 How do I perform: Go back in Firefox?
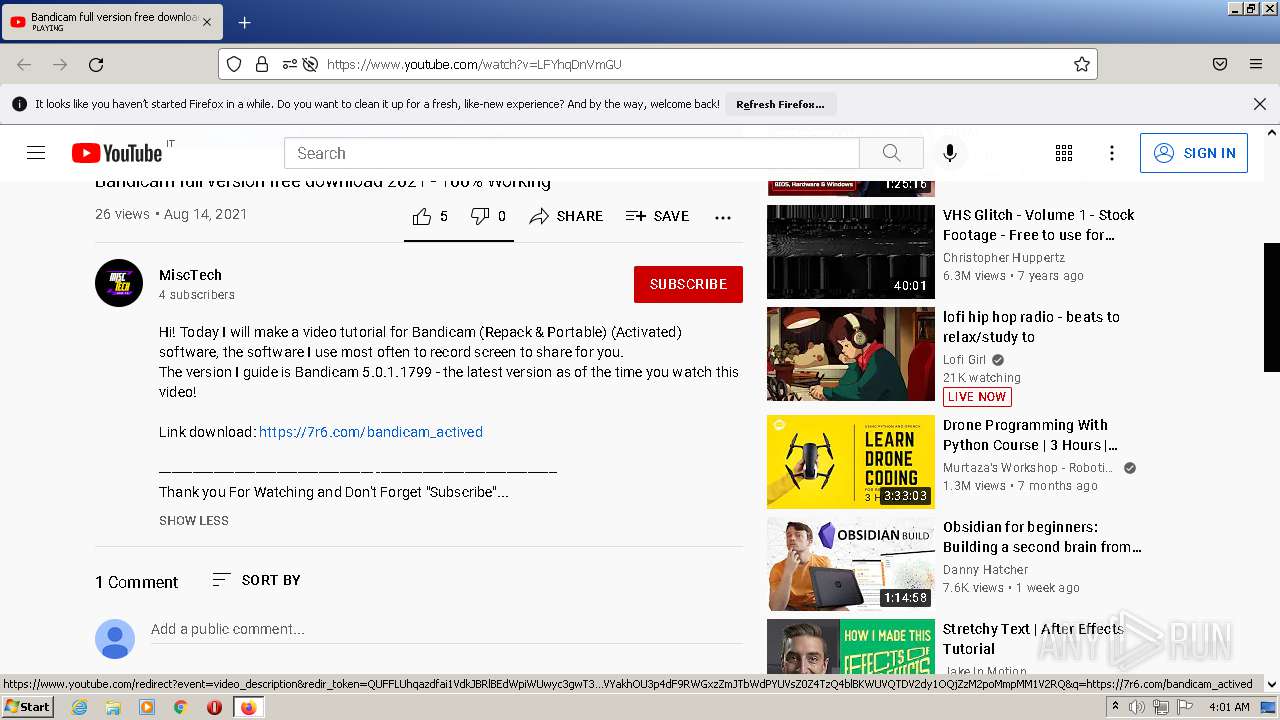pyautogui.click(x=24, y=64)
